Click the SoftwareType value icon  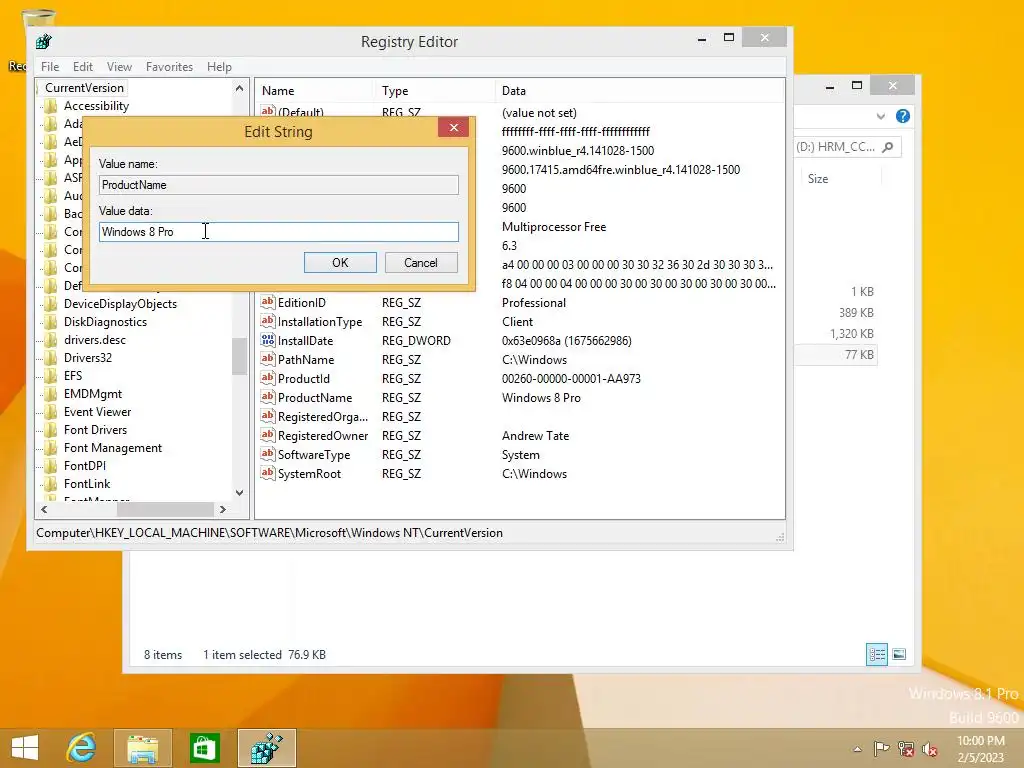pos(267,454)
